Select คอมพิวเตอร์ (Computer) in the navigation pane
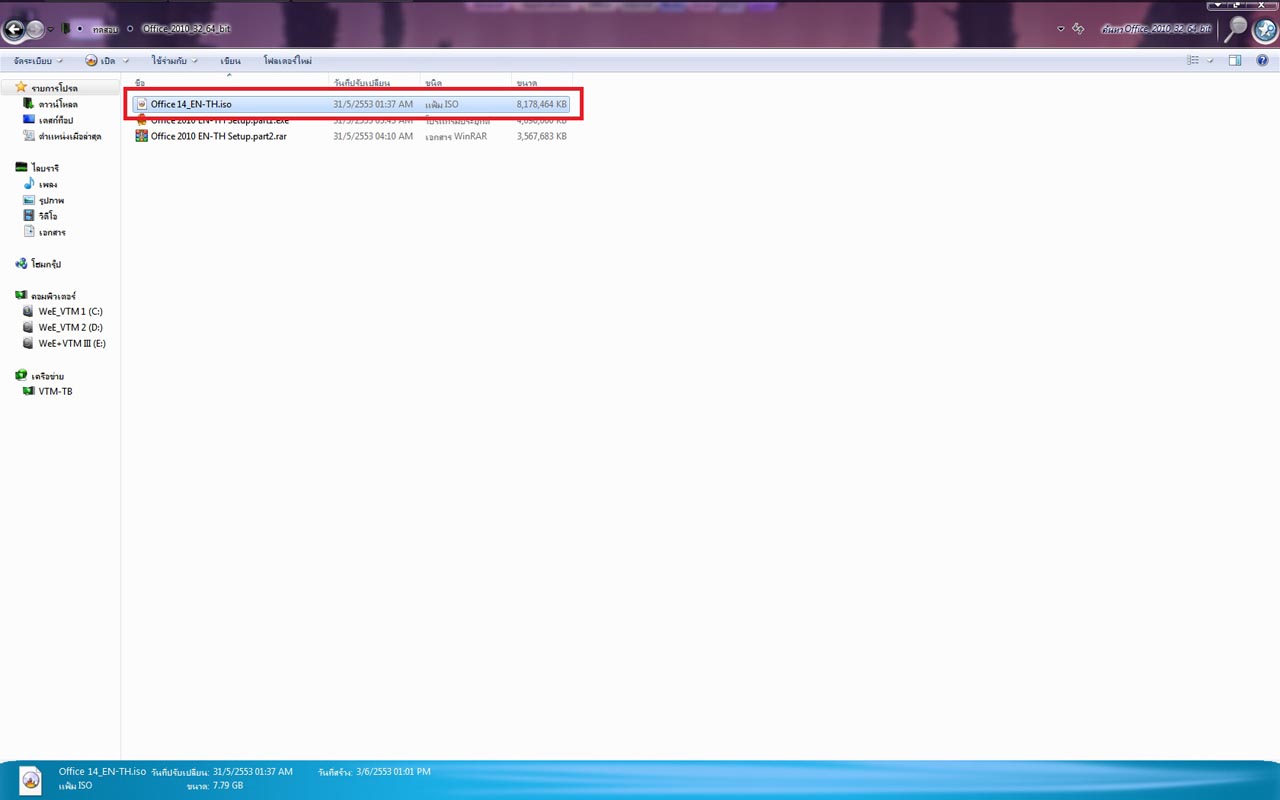 coord(53,296)
